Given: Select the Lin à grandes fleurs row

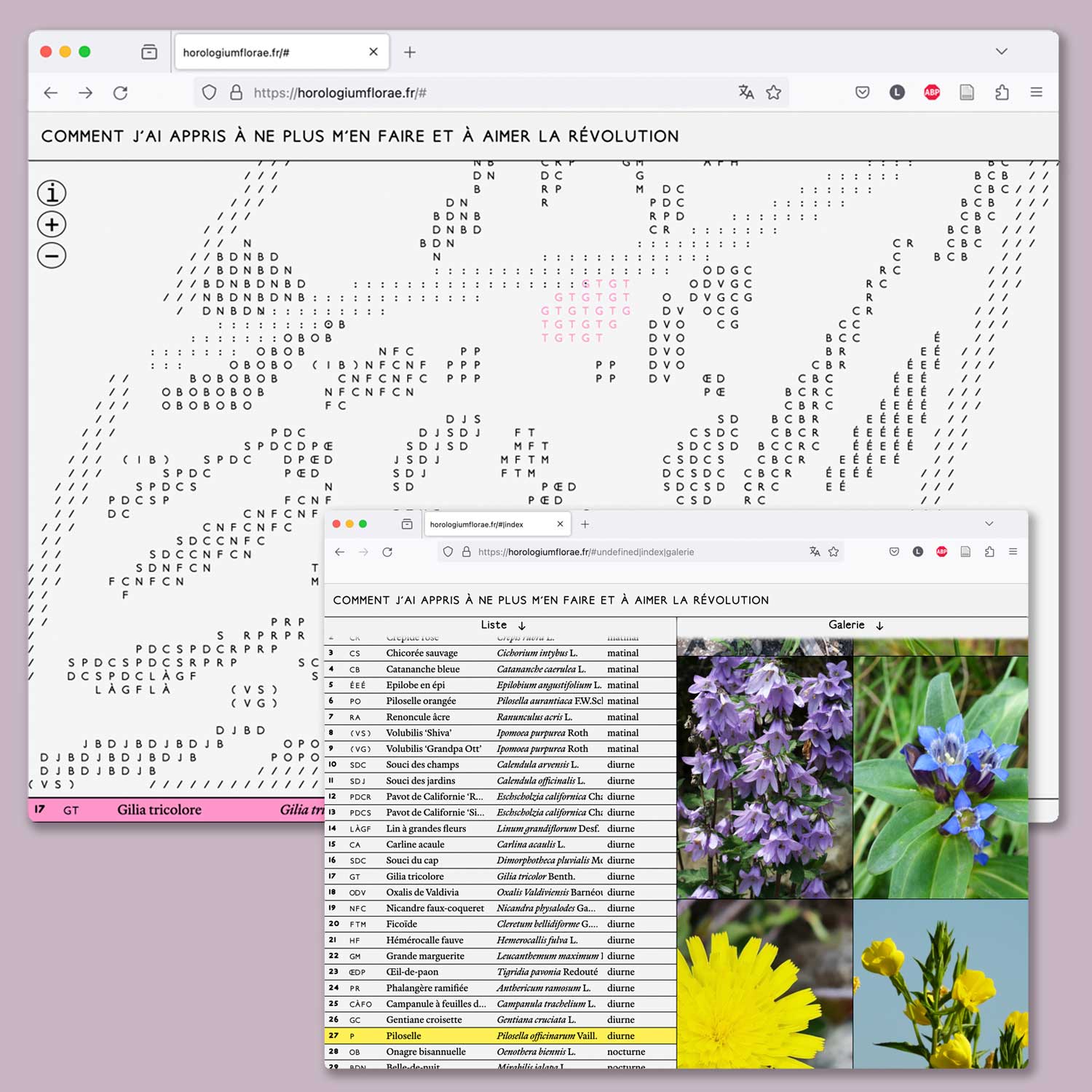Looking at the screenshot, I should 500,828.
